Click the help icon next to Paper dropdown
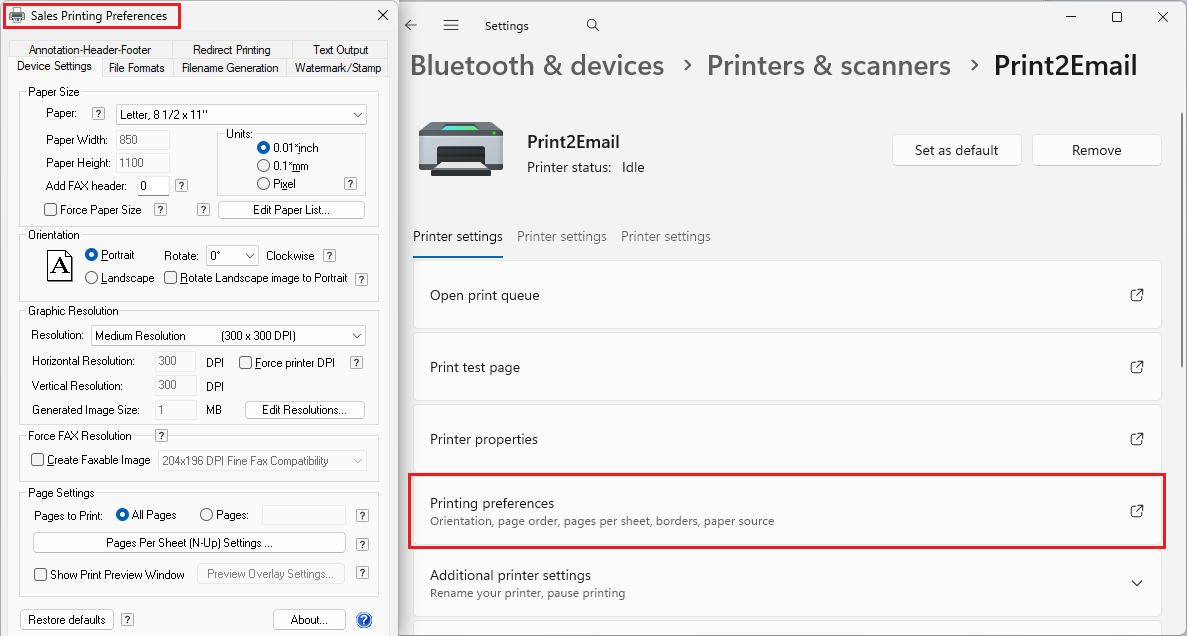The height and width of the screenshot is (636, 1187). coord(98,114)
